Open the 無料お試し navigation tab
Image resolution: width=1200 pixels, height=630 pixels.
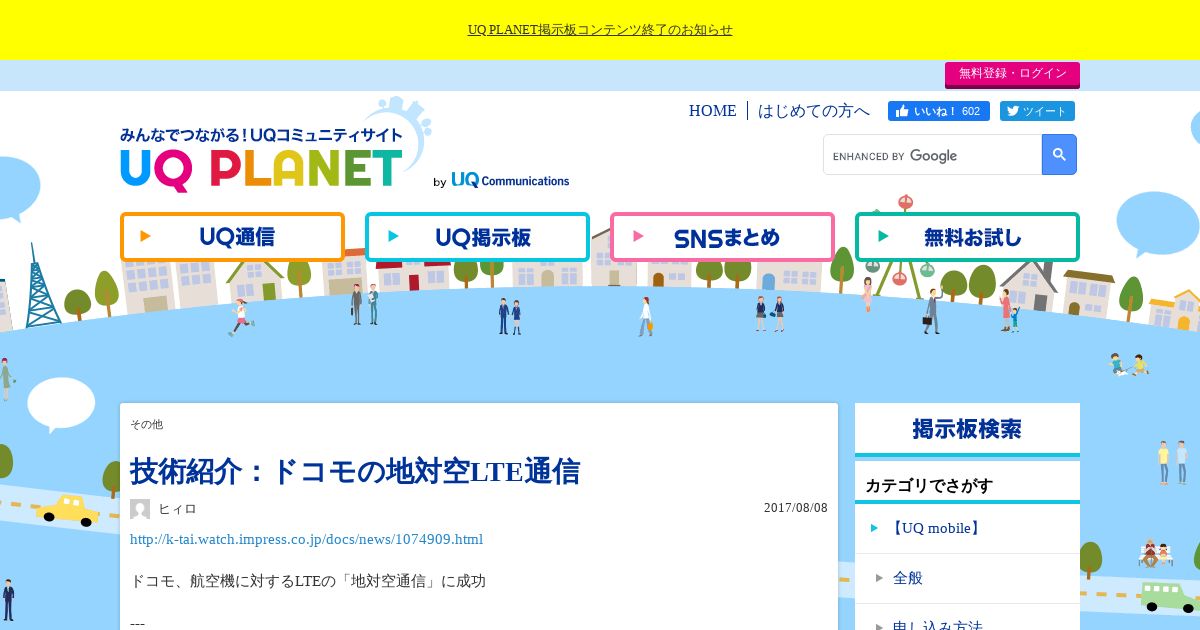pyautogui.click(x=967, y=237)
